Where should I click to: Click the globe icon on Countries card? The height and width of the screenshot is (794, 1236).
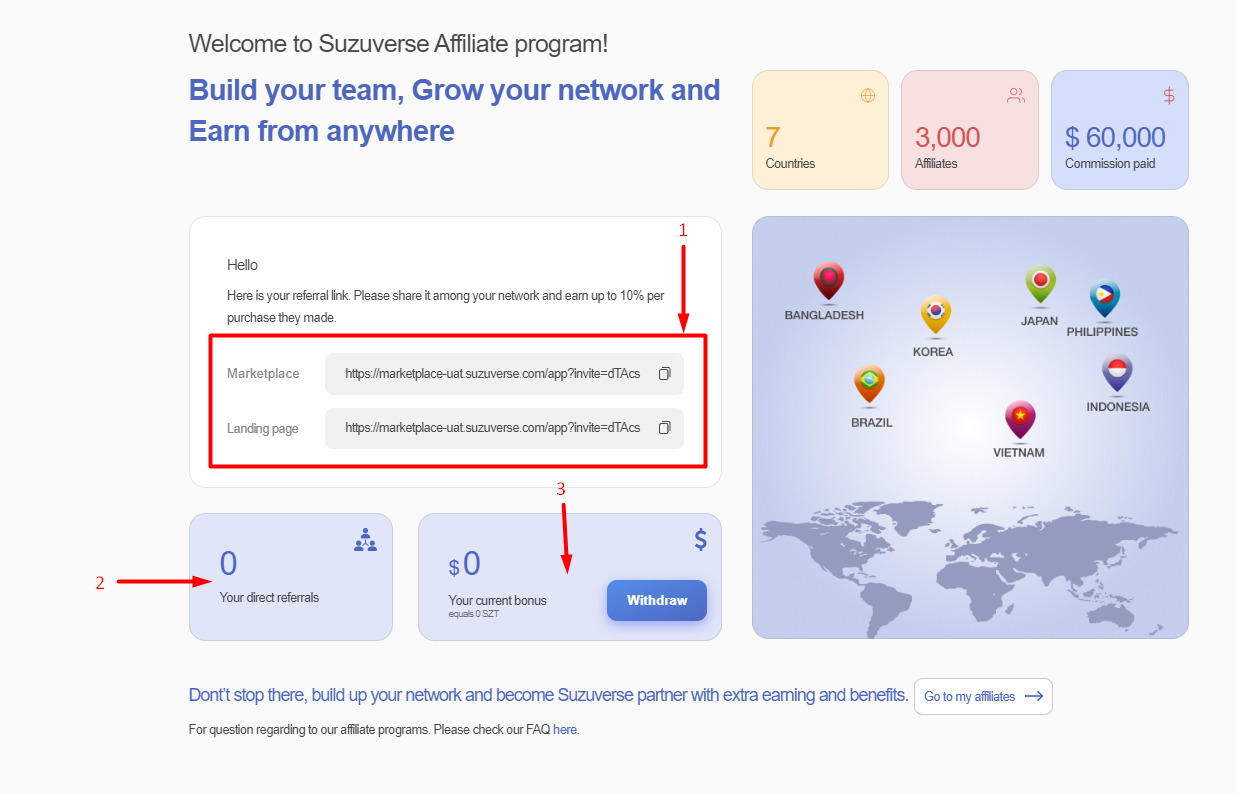[867, 96]
